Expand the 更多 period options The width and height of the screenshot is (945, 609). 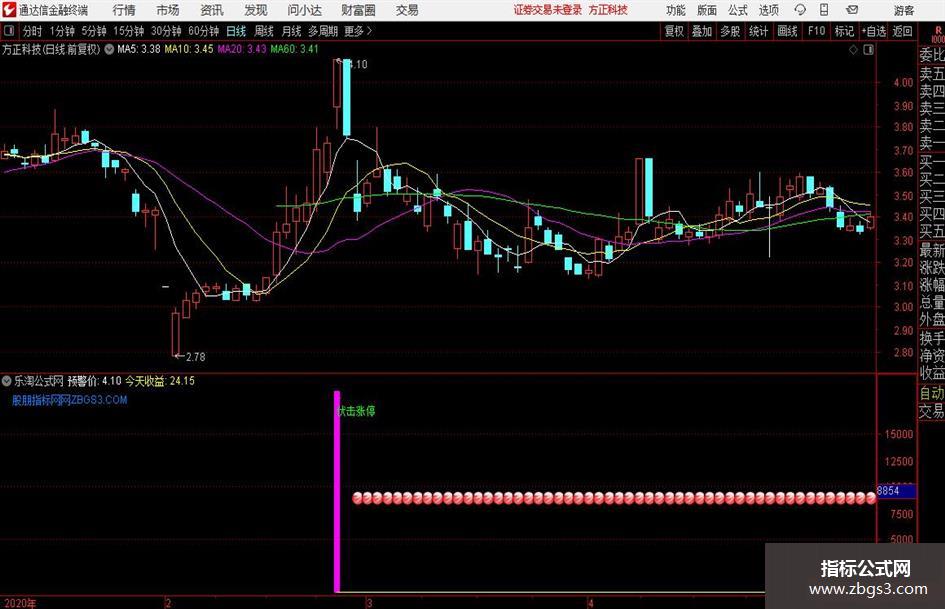tap(358, 31)
